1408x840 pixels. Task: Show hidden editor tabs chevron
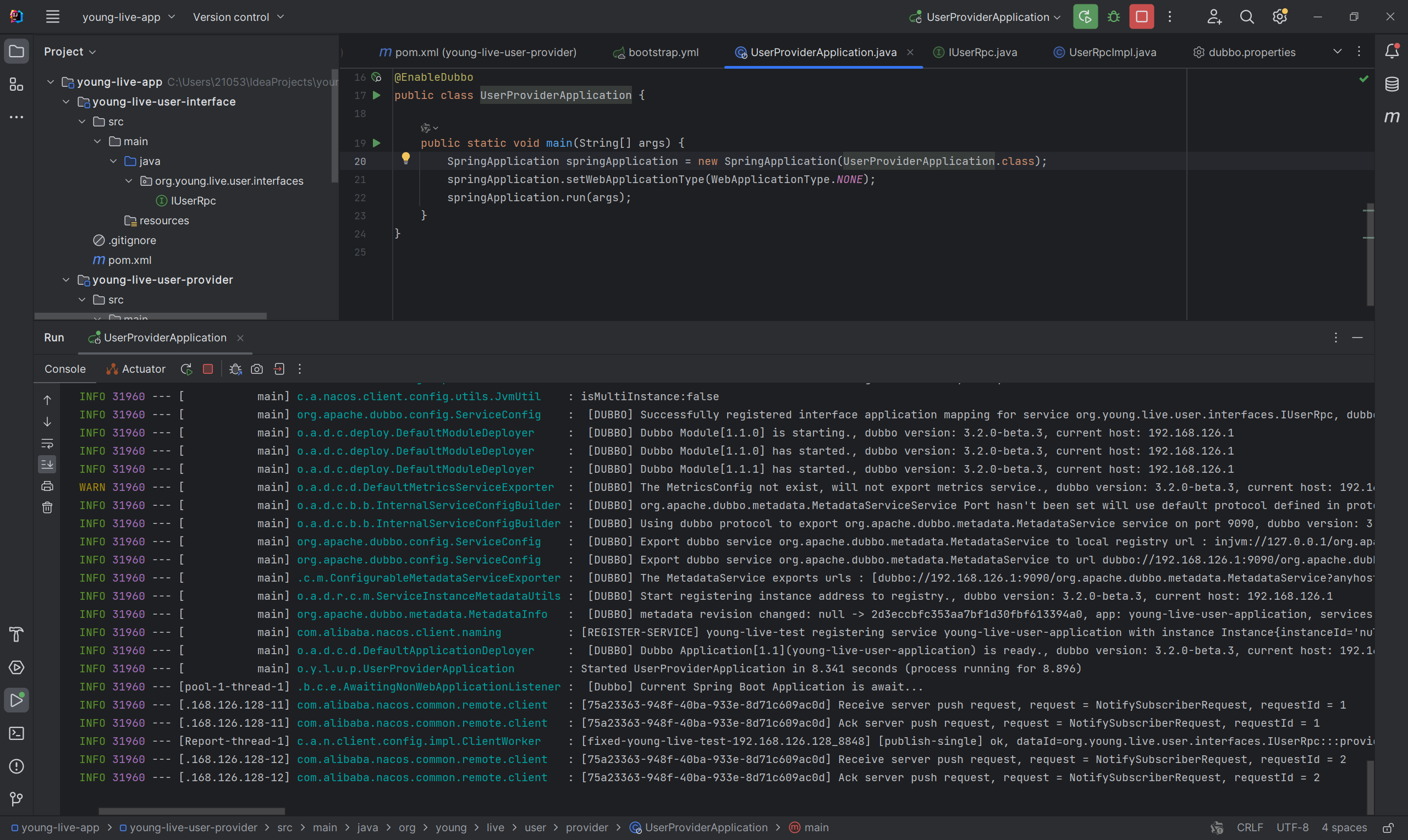pyautogui.click(x=1337, y=52)
